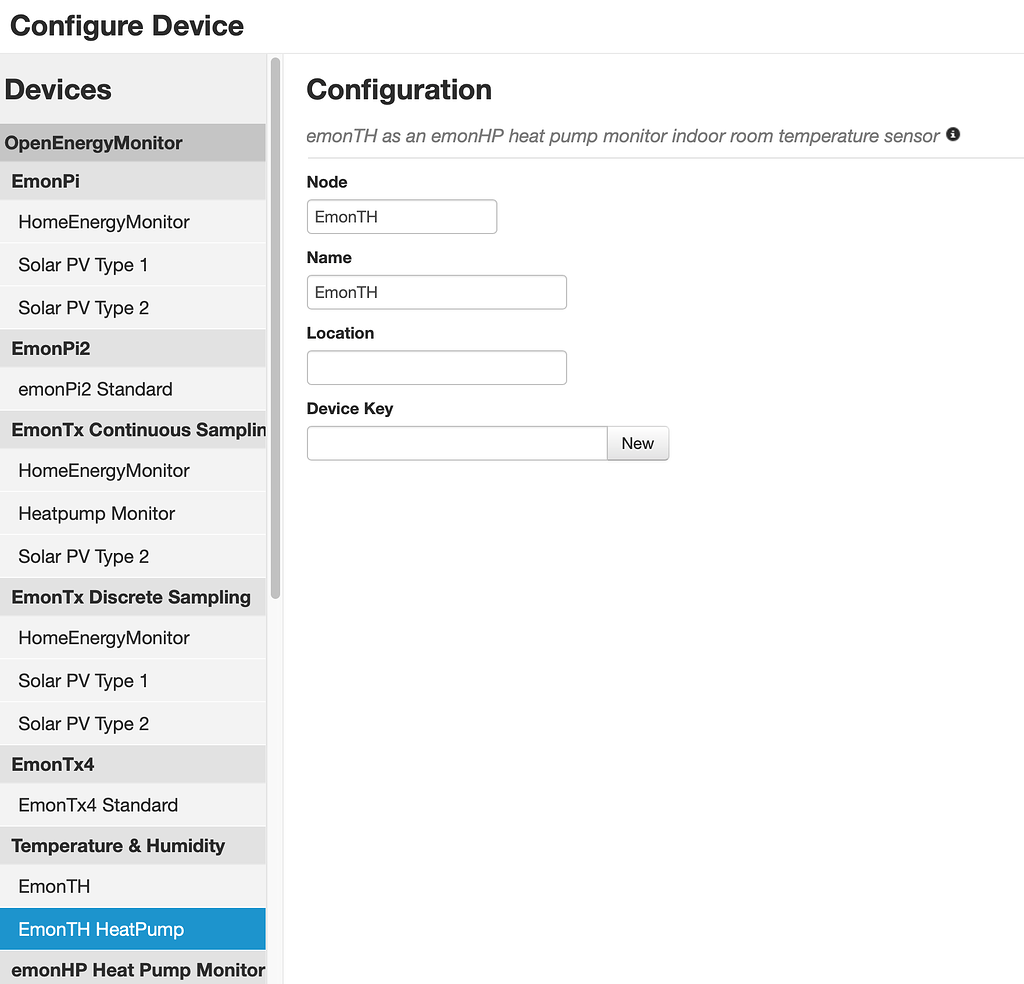Select the EmonTH HeatPump template
Screen dimensions: 1024x984
pos(99,929)
